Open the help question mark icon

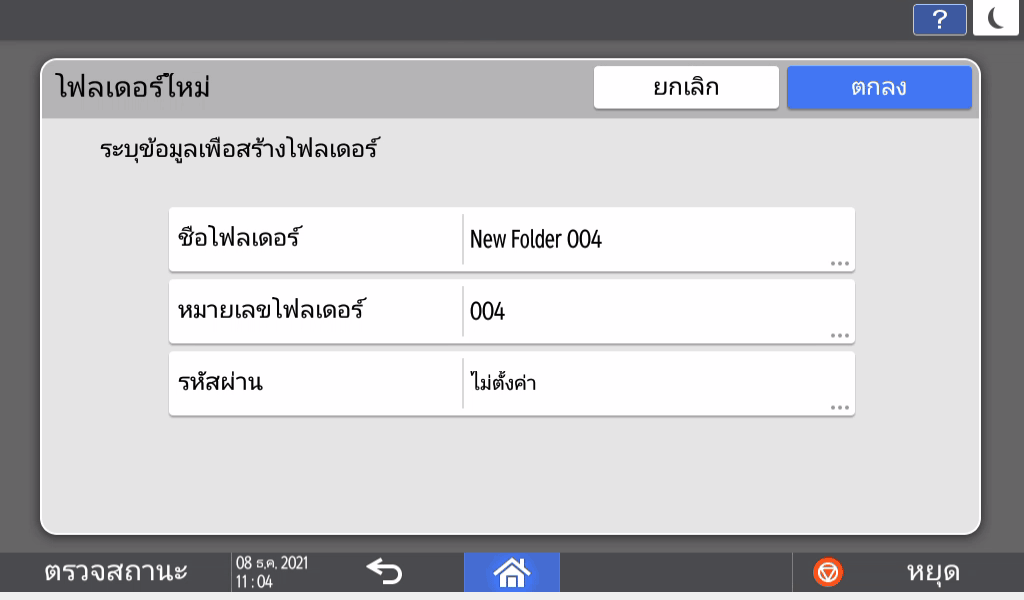[939, 20]
